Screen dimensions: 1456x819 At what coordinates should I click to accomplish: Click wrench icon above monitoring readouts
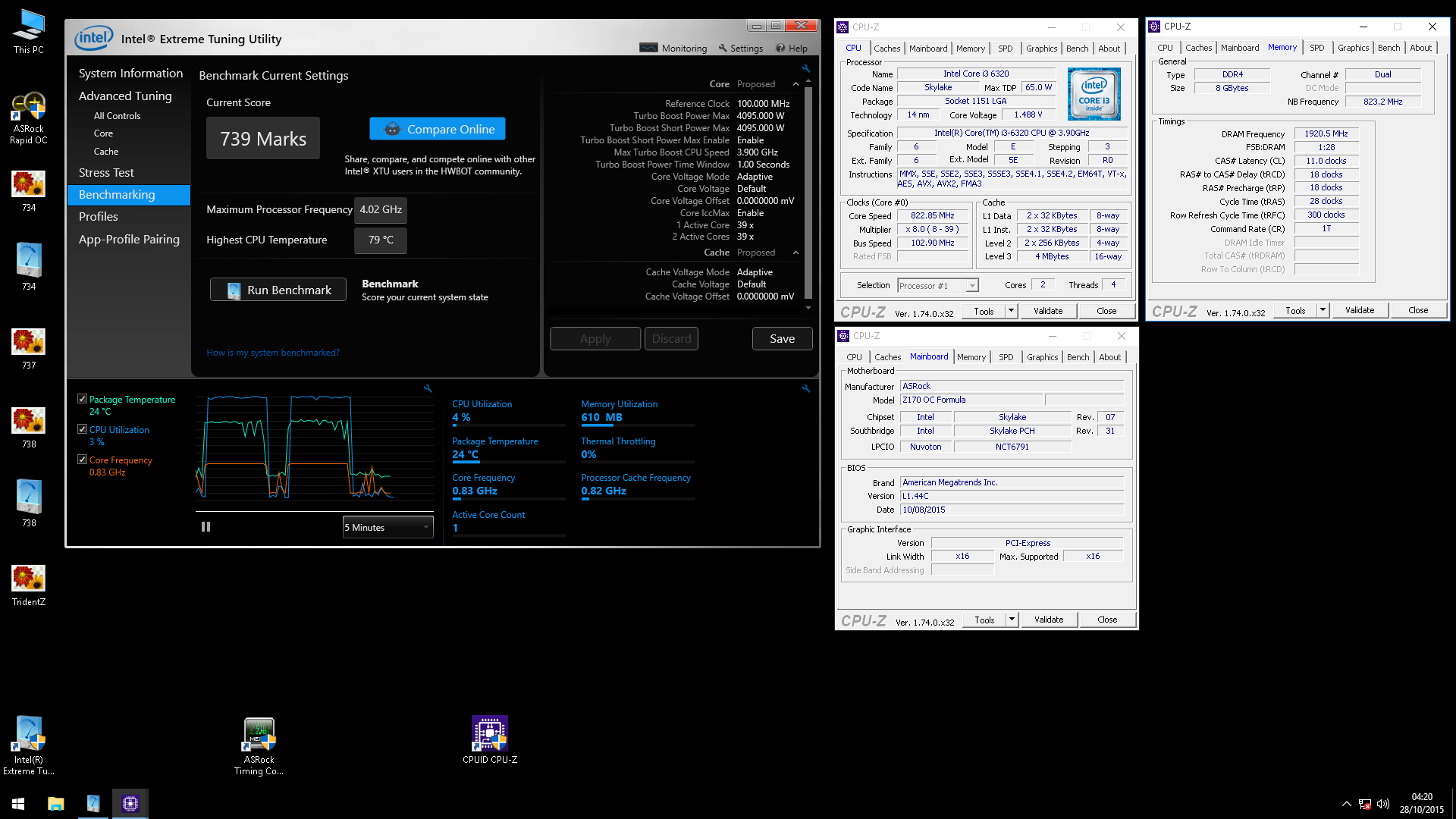click(x=806, y=388)
